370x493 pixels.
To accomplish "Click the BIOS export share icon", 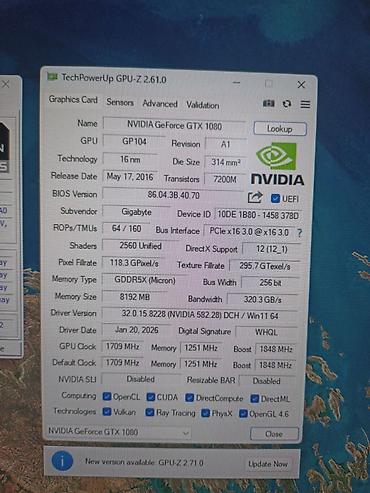I will click(255, 197).
